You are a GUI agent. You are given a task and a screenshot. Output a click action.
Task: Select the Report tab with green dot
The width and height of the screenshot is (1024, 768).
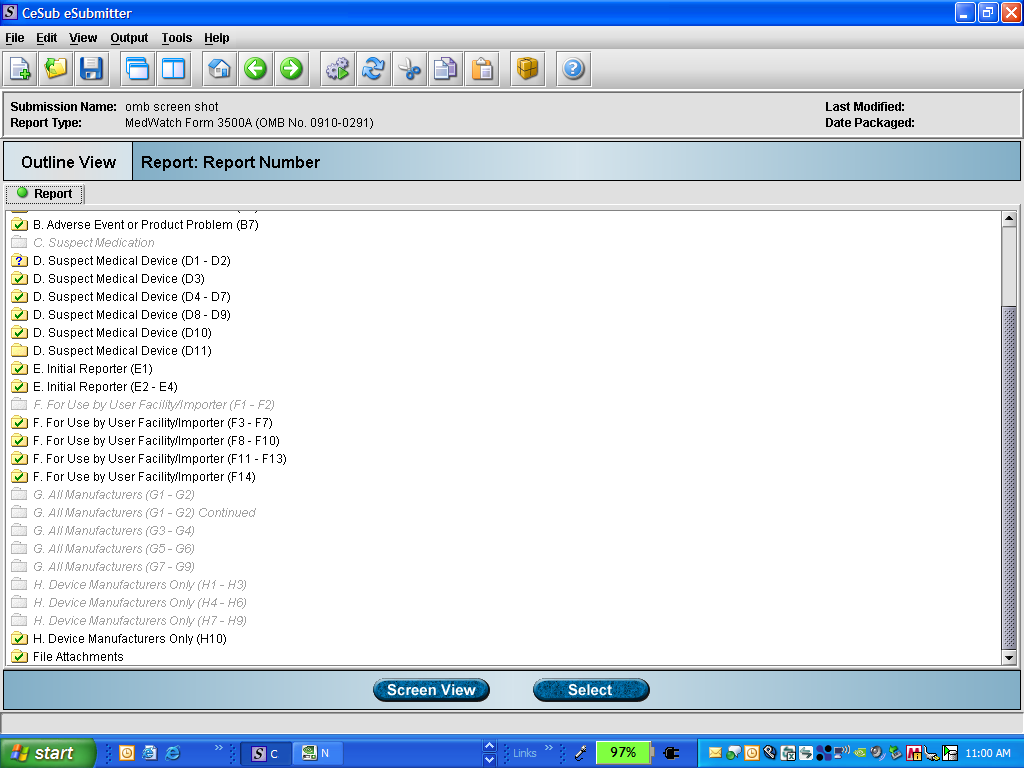tap(44, 194)
